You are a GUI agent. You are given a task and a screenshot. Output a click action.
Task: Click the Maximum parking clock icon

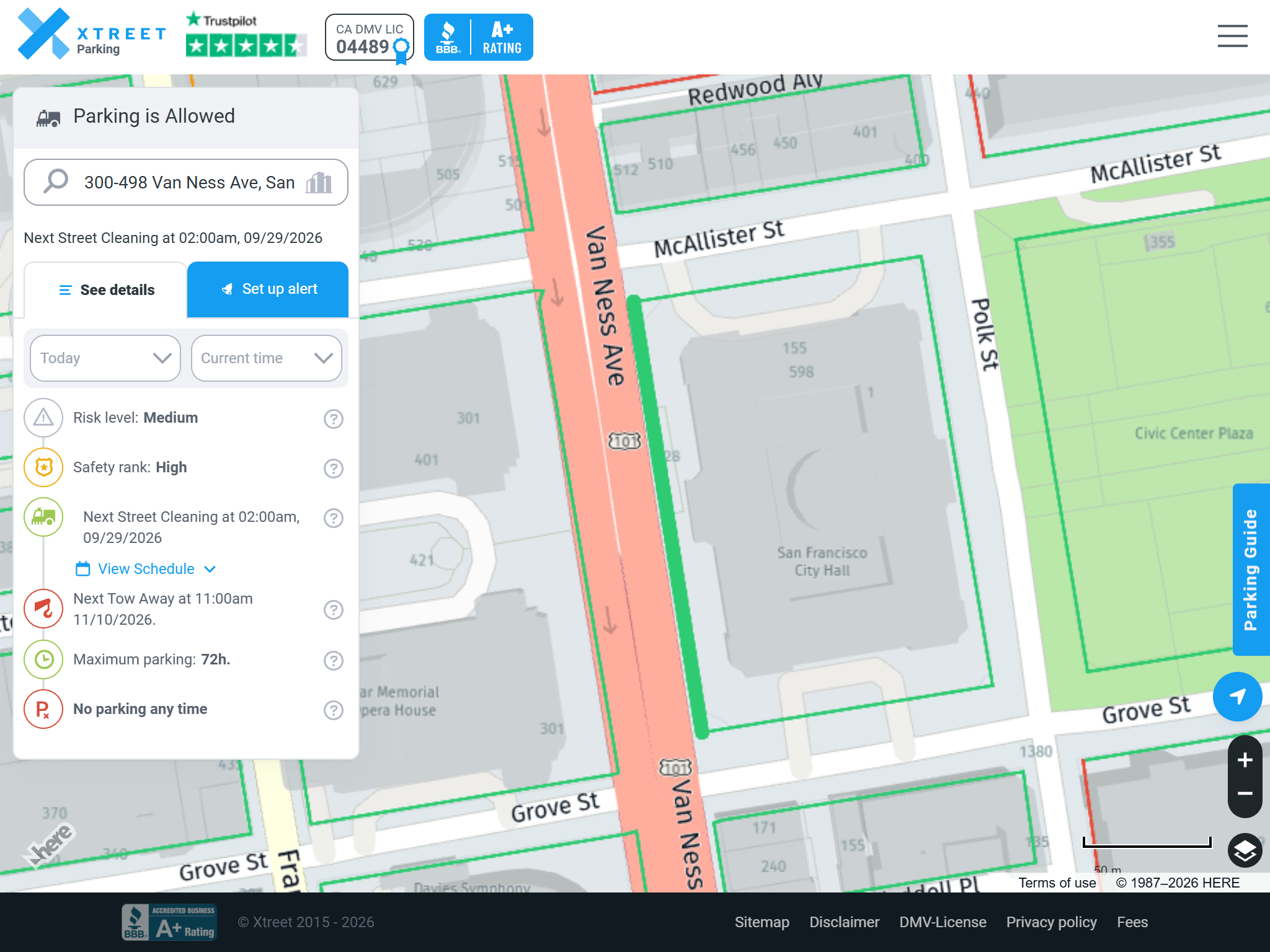pyautogui.click(x=43, y=659)
